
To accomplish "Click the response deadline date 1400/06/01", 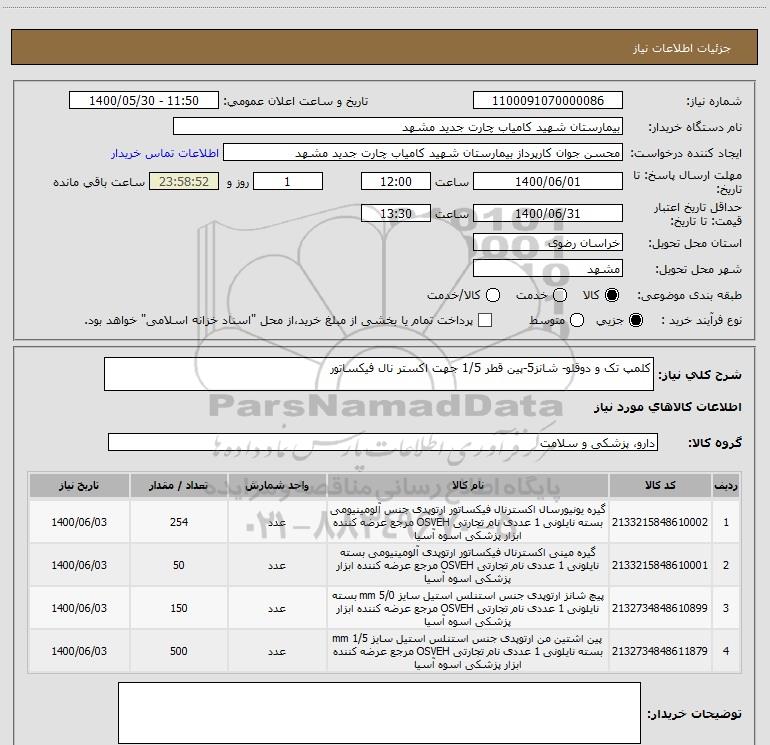I will tap(548, 181).
